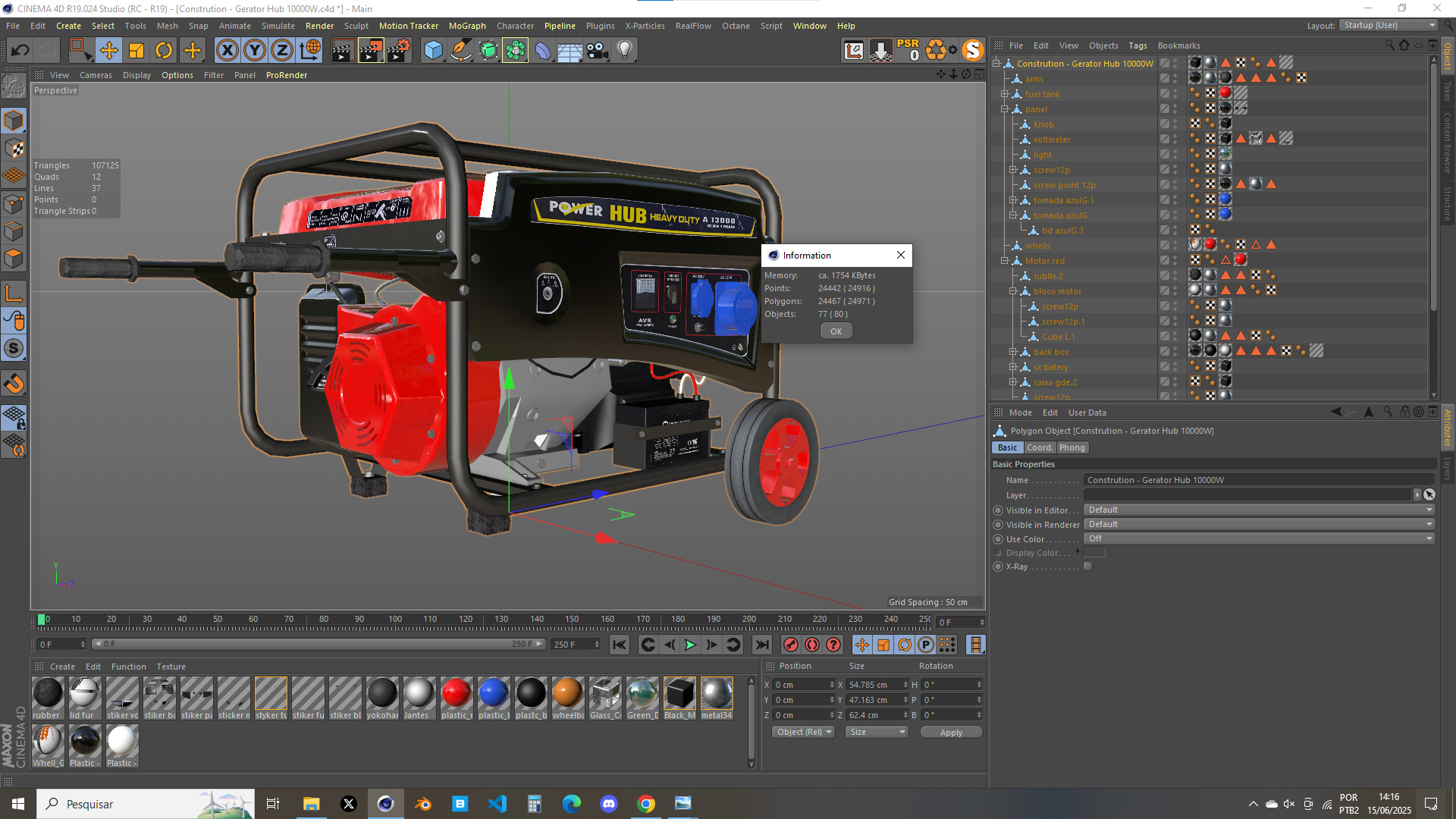Screen dimensions: 1456x819
Task: Select the wheelba orange material swatch
Action: pyautogui.click(x=568, y=698)
